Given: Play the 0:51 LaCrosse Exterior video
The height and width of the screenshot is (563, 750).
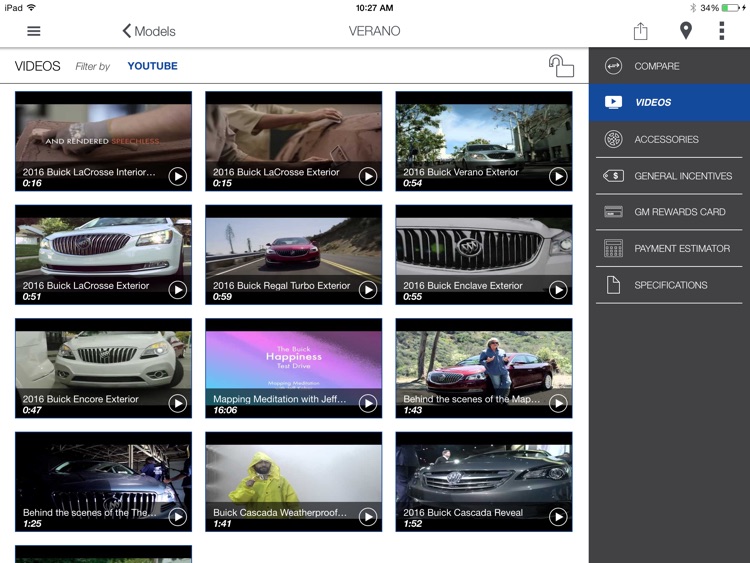Looking at the screenshot, I should 177,290.
